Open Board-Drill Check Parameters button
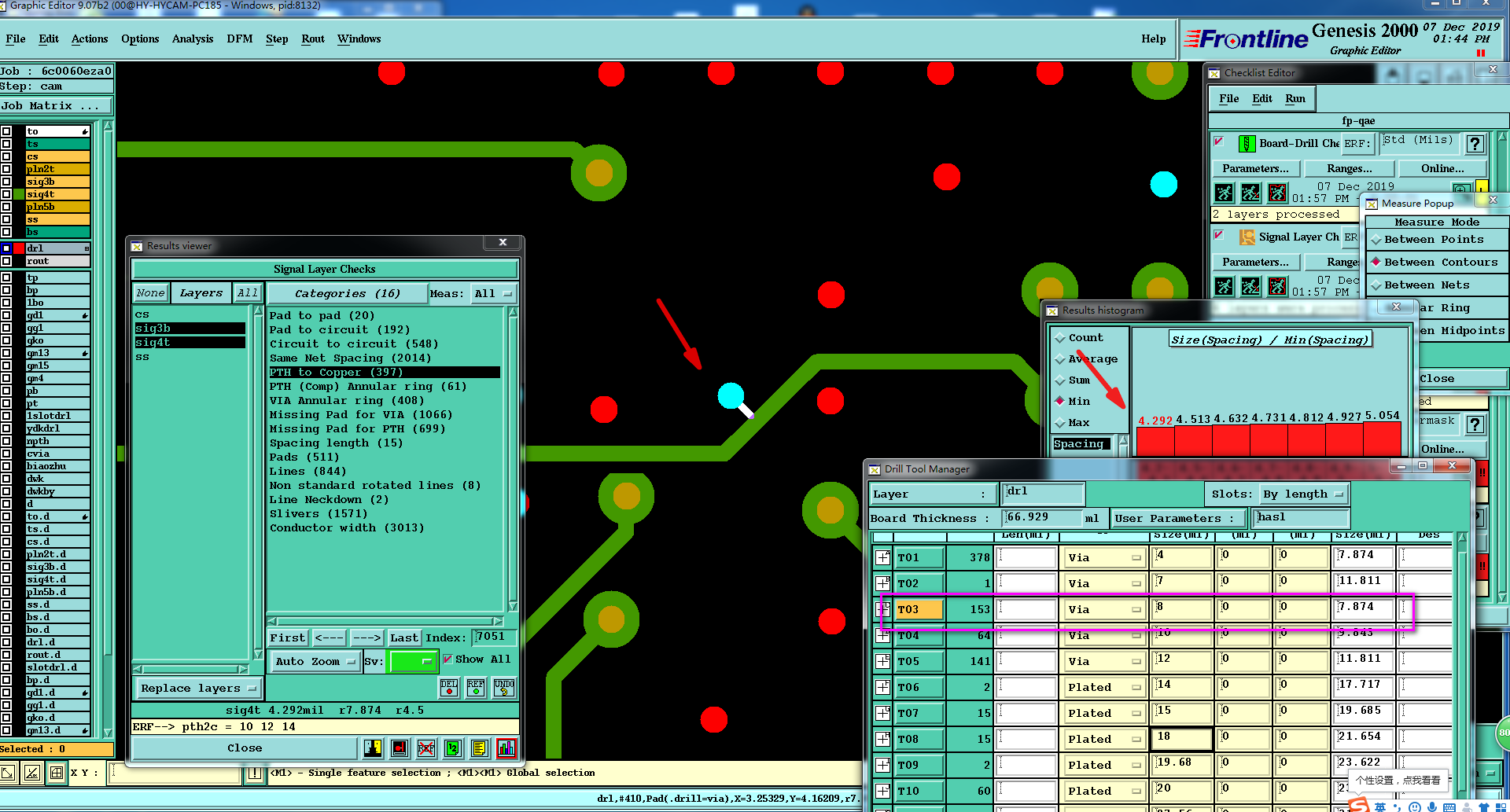Viewport: 1510px width, 812px height. [1255, 169]
